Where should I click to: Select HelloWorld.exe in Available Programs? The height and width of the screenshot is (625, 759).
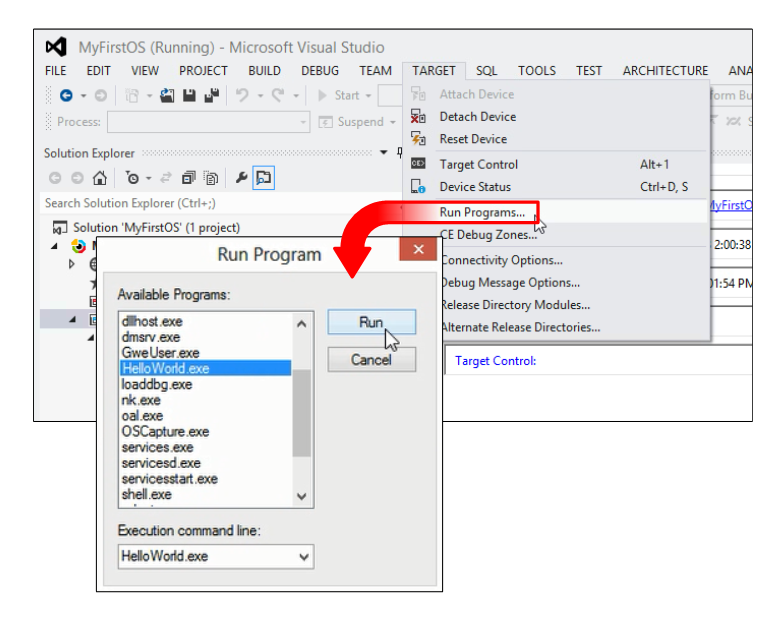pos(205,368)
